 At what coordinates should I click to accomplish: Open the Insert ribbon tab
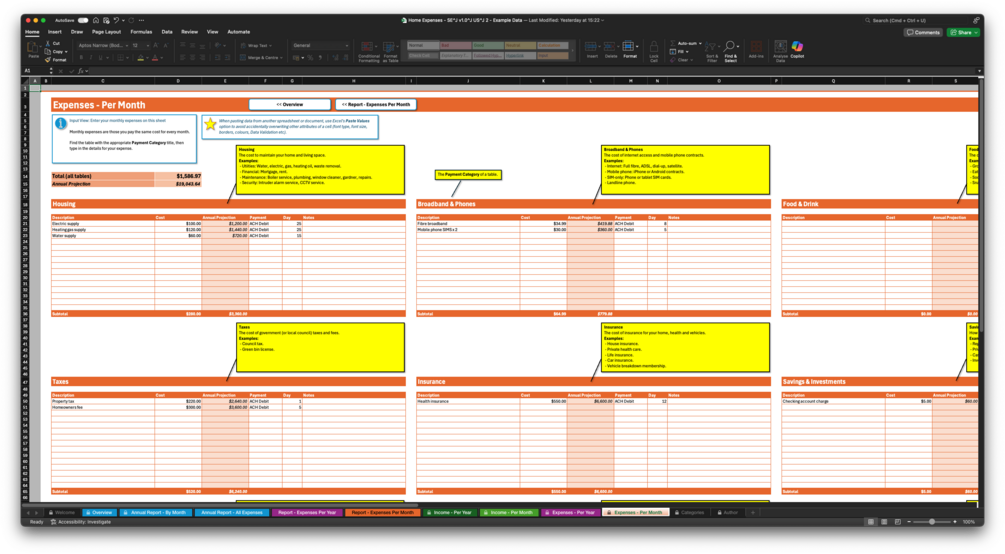coord(54,32)
